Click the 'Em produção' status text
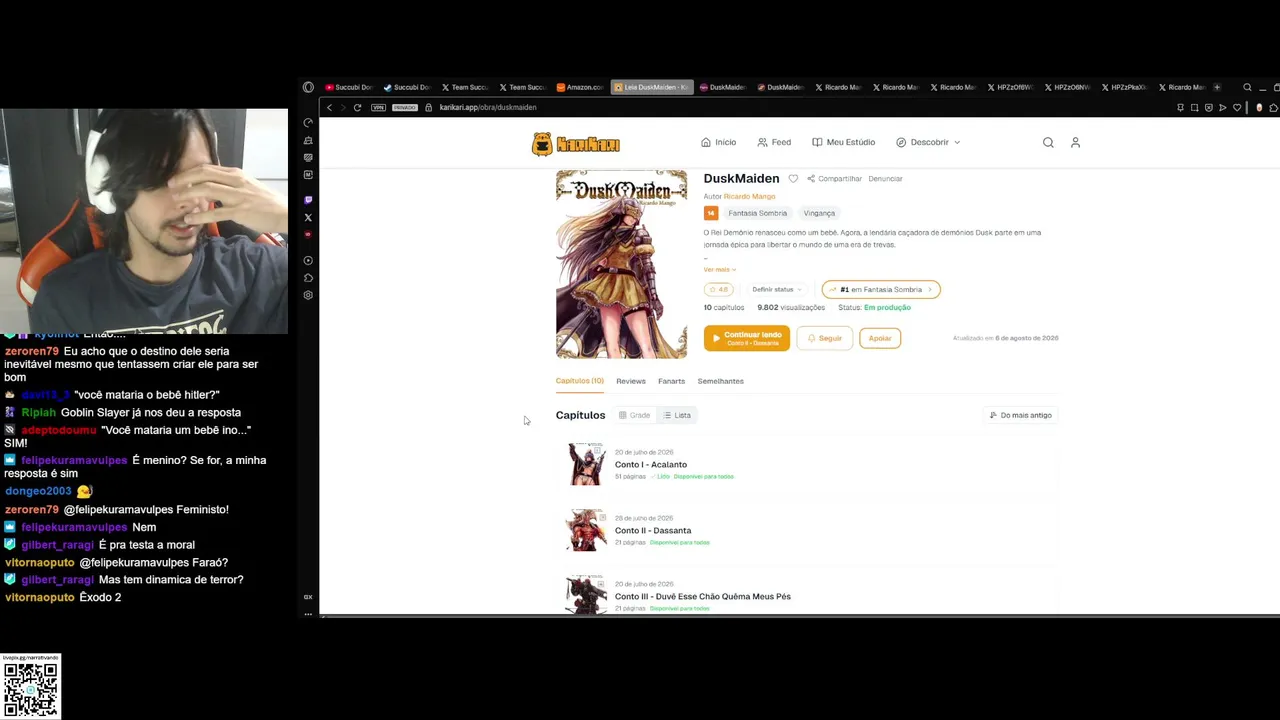This screenshot has height=720, width=1280. click(887, 308)
